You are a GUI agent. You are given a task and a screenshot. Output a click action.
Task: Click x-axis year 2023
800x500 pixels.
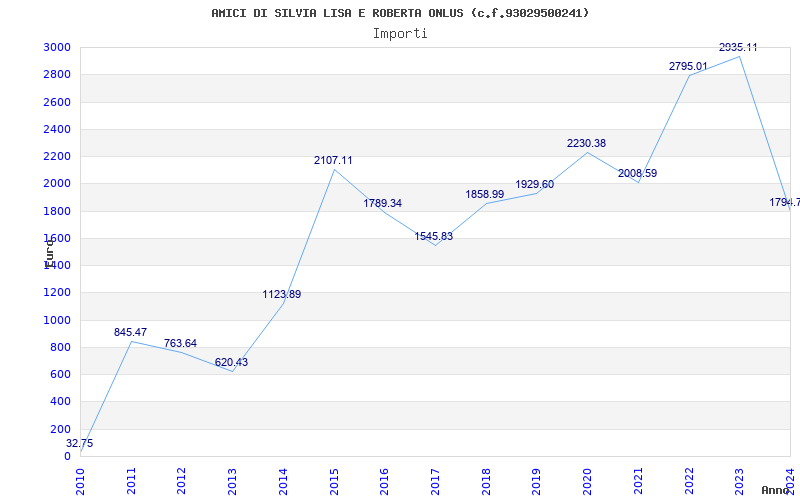pos(740,481)
